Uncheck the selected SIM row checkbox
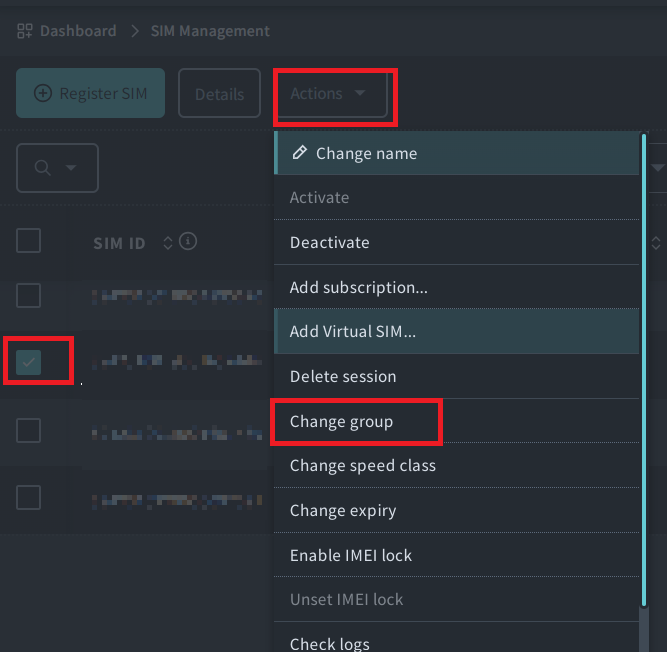 pyautogui.click(x=28, y=362)
